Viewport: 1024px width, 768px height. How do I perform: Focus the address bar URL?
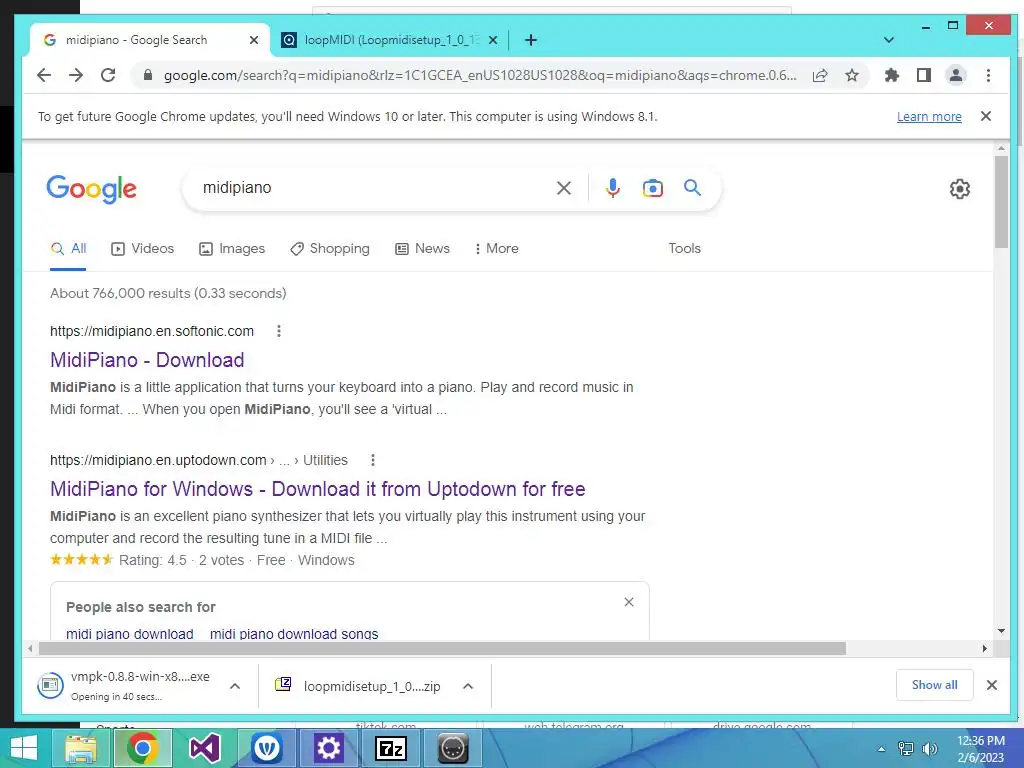point(480,75)
